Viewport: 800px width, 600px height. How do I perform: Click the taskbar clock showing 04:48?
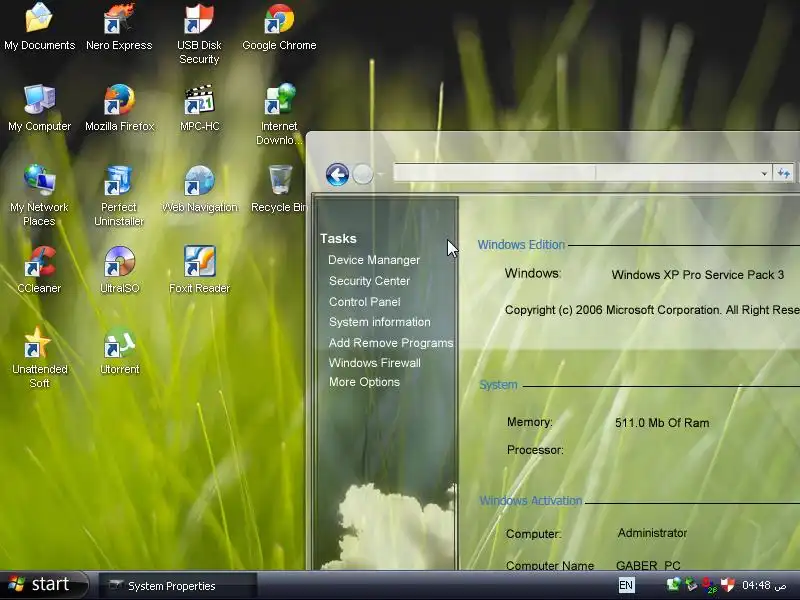pos(763,585)
